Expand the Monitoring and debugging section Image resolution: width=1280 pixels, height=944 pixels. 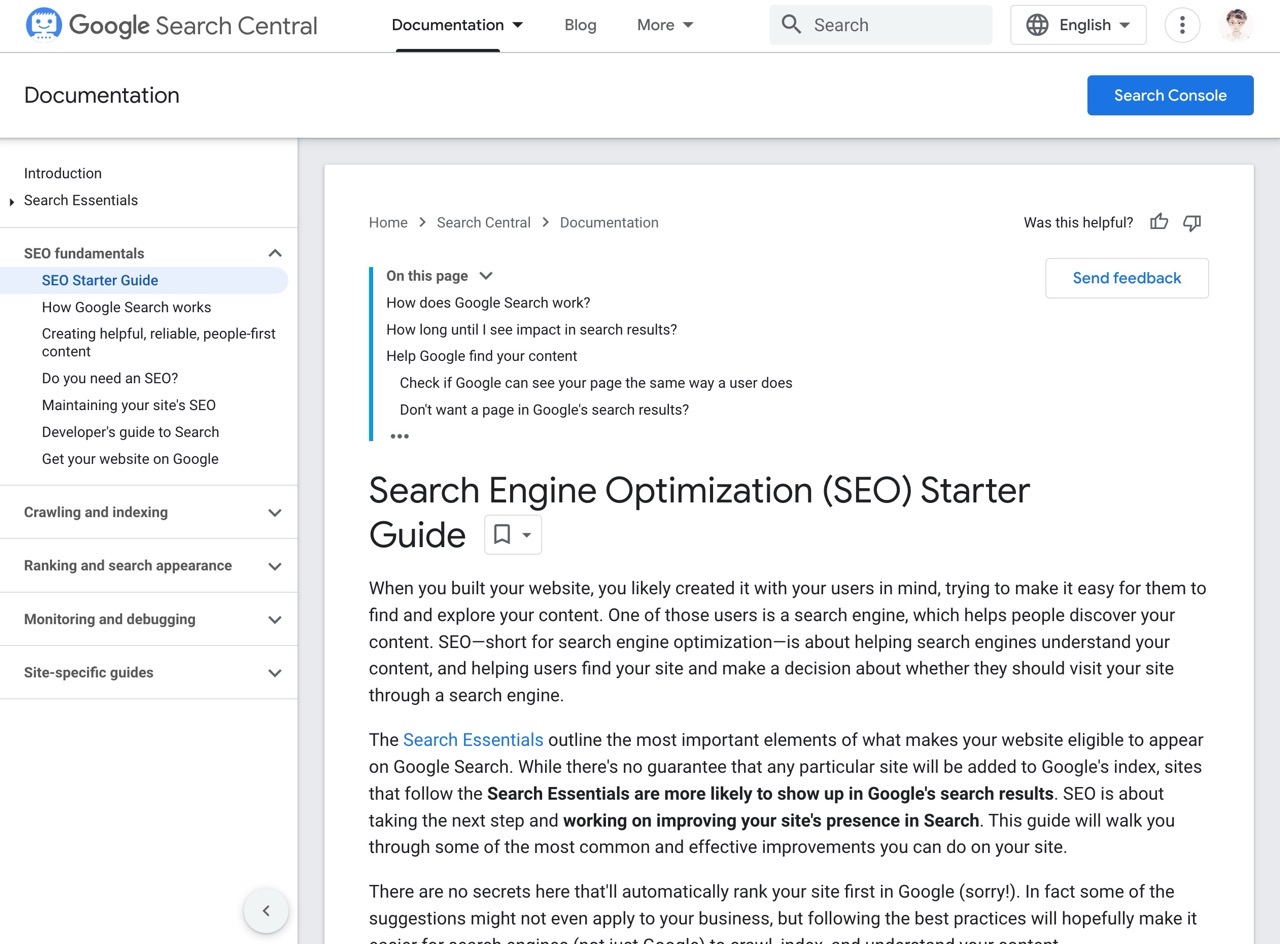(275, 619)
